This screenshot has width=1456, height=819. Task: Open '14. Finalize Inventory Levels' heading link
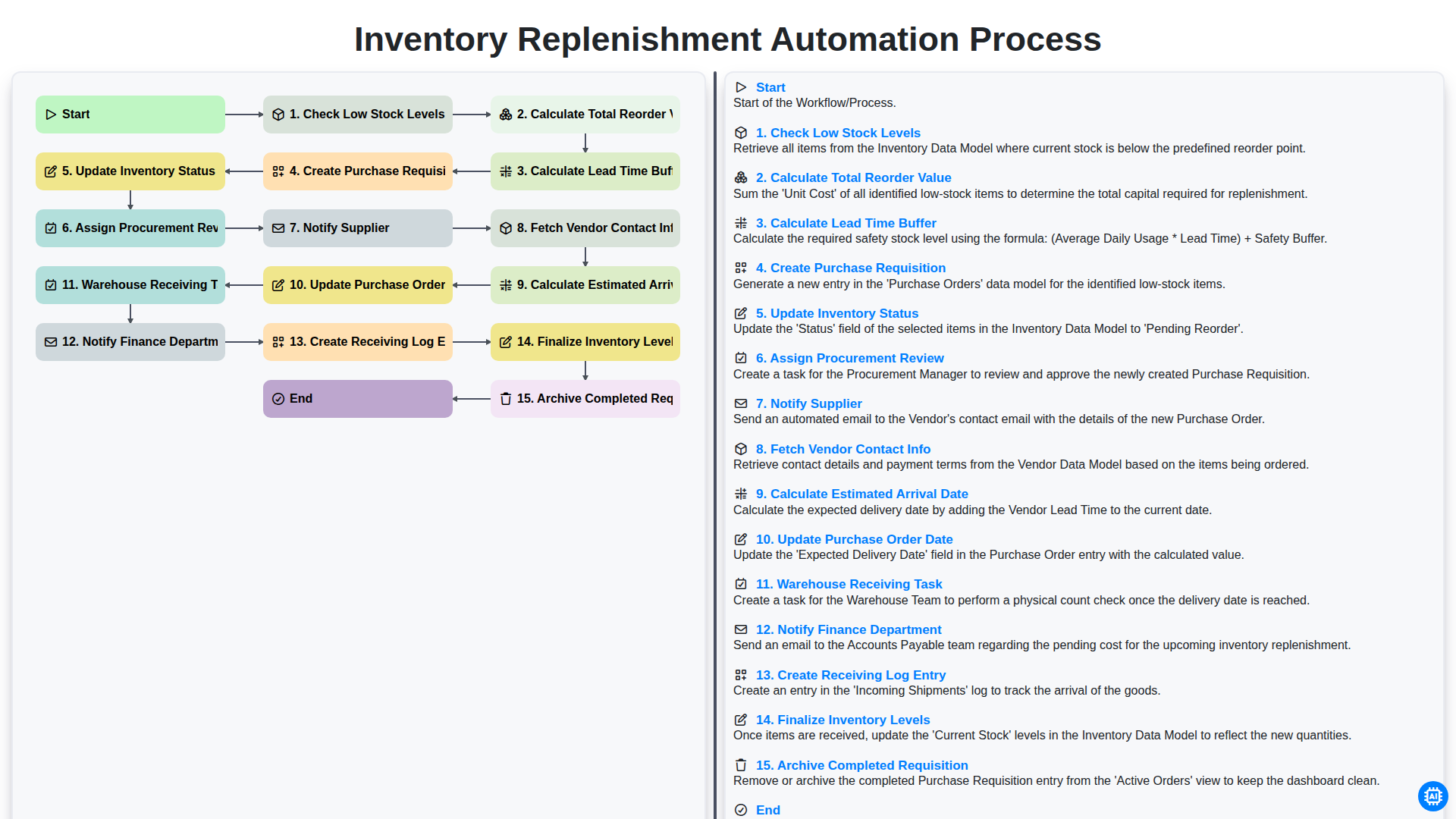coord(843,720)
